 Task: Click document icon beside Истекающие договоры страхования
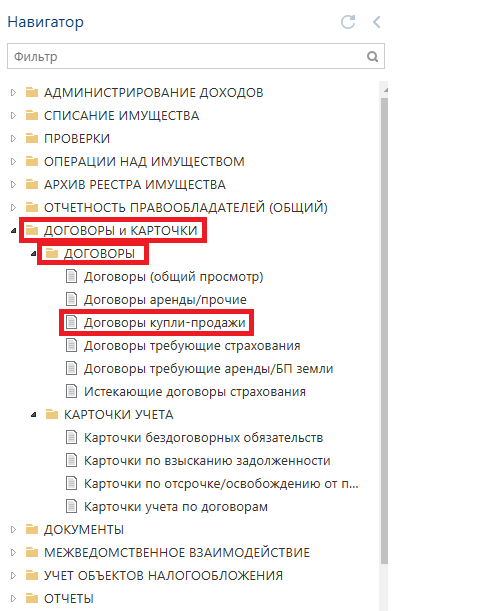pos(71,391)
